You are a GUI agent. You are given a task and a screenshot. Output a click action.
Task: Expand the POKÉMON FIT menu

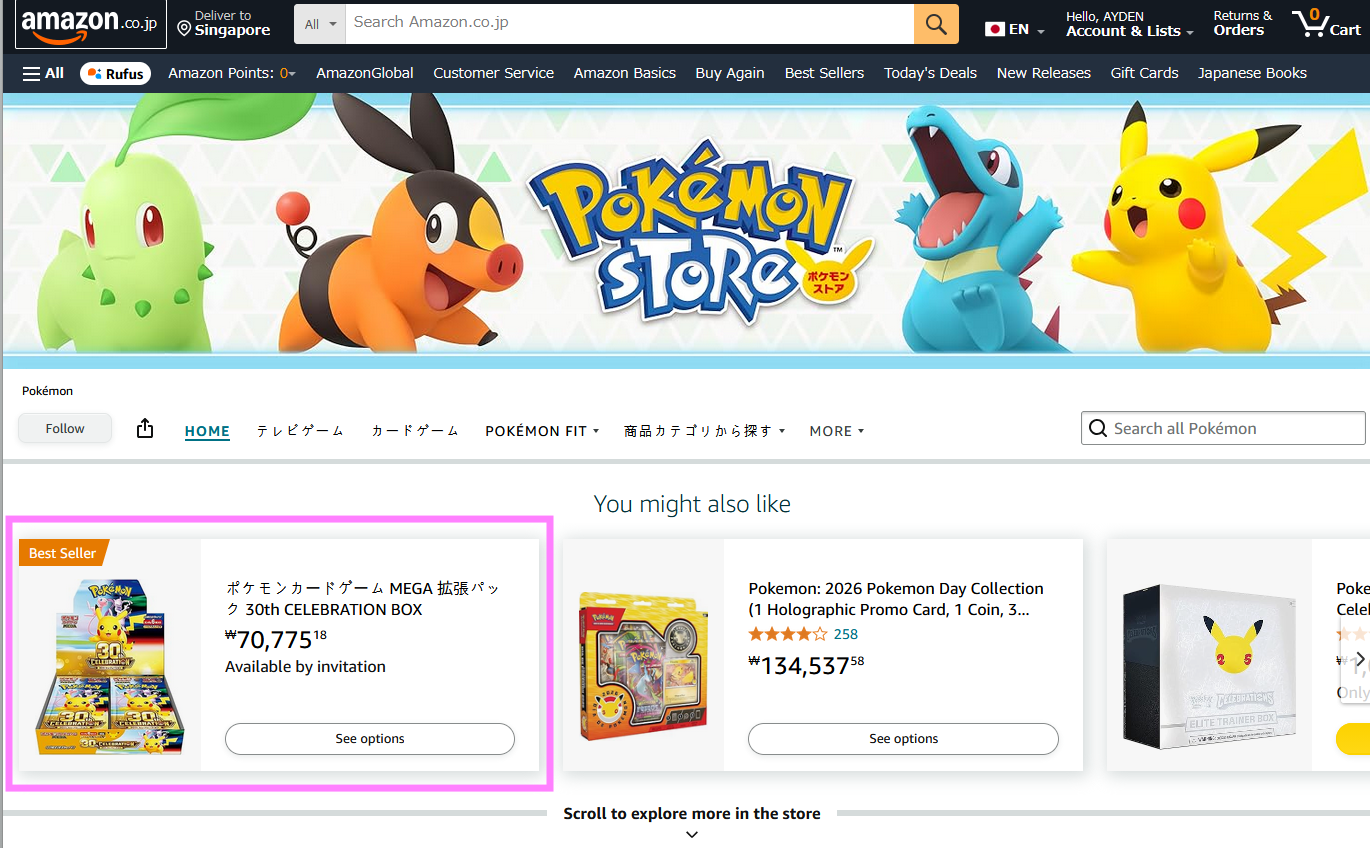point(542,431)
